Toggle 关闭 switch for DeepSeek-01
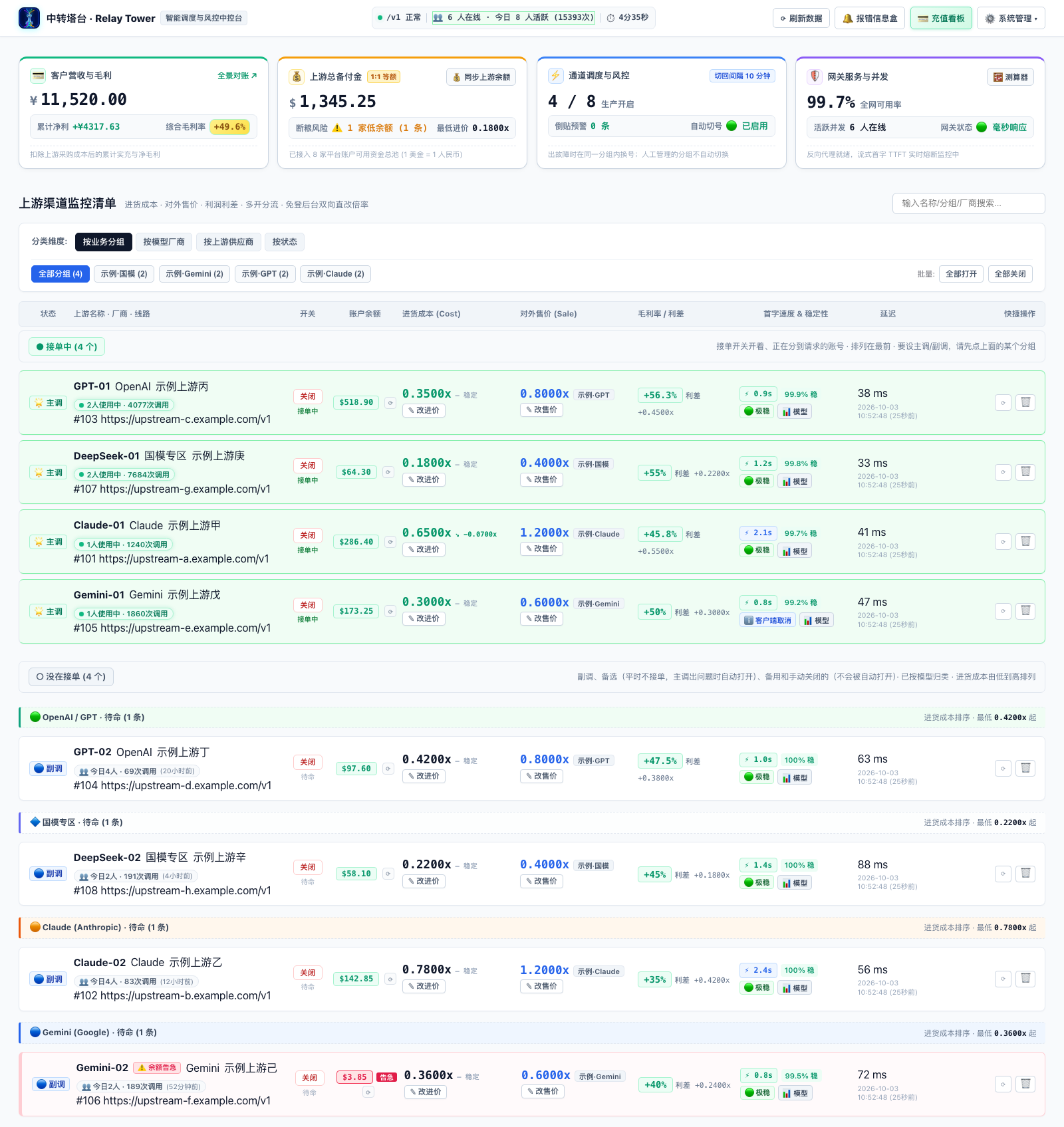 308,465
